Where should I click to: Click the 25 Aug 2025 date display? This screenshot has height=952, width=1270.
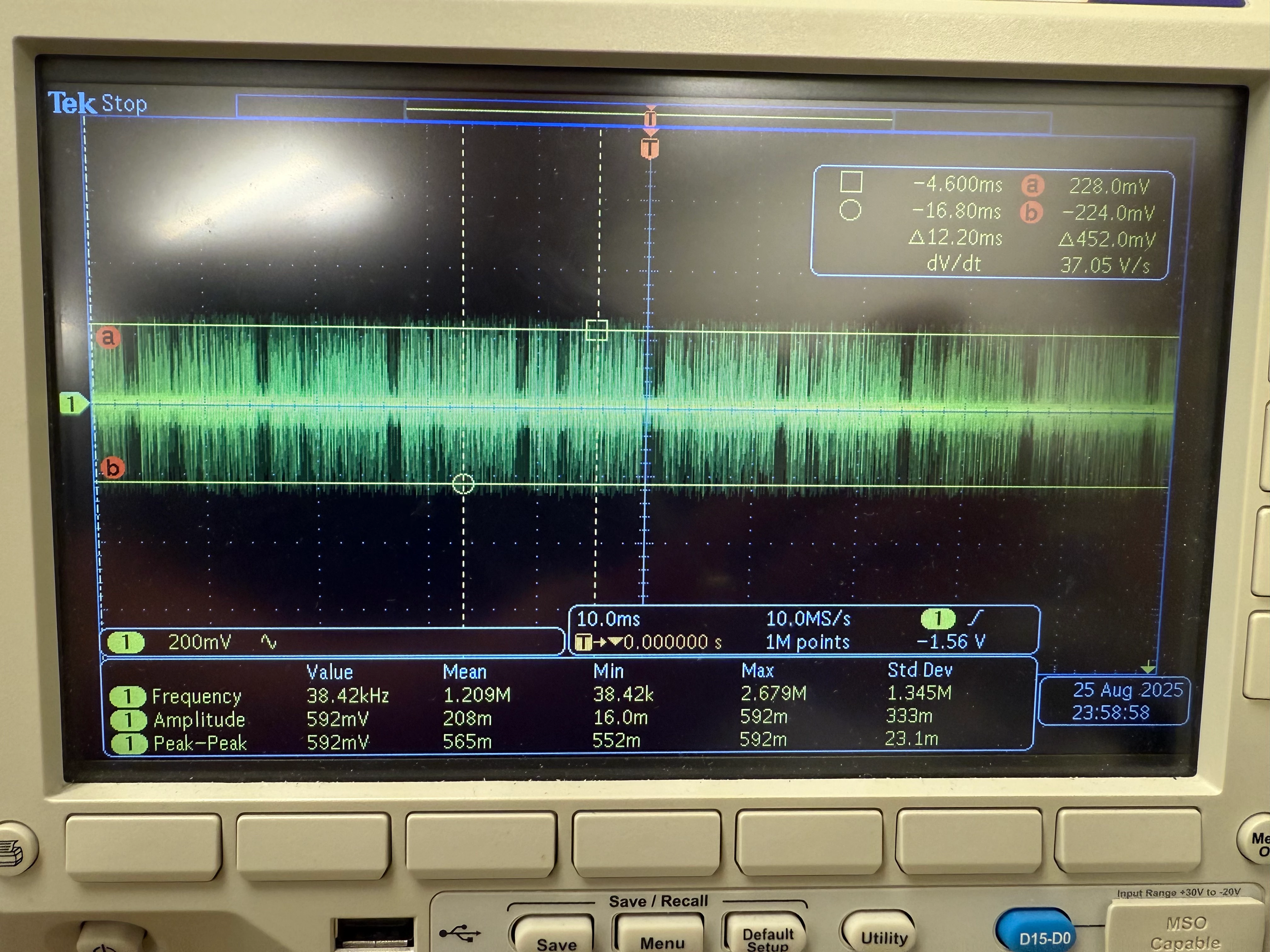pos(1128,690)
